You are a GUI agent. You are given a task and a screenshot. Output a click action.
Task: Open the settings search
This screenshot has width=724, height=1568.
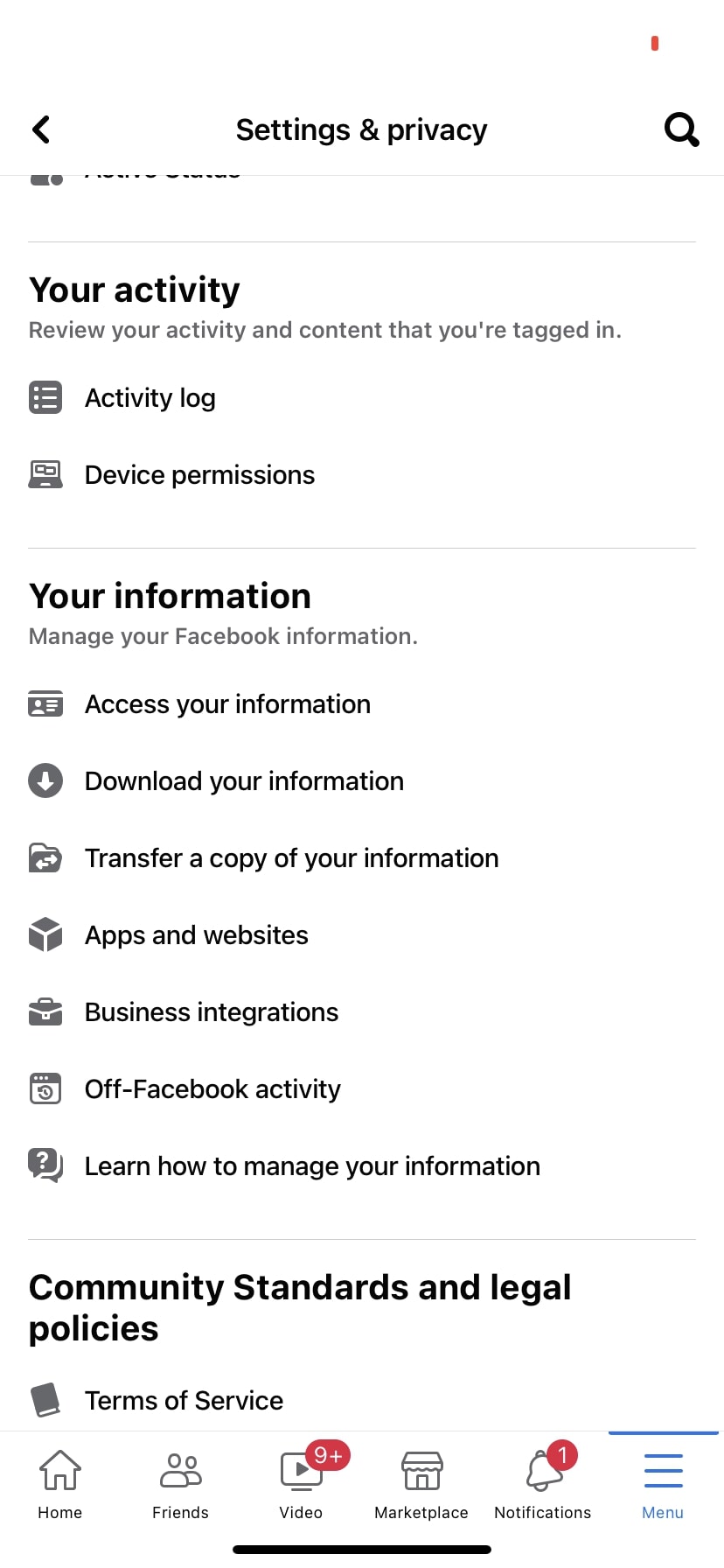[681, 129]
